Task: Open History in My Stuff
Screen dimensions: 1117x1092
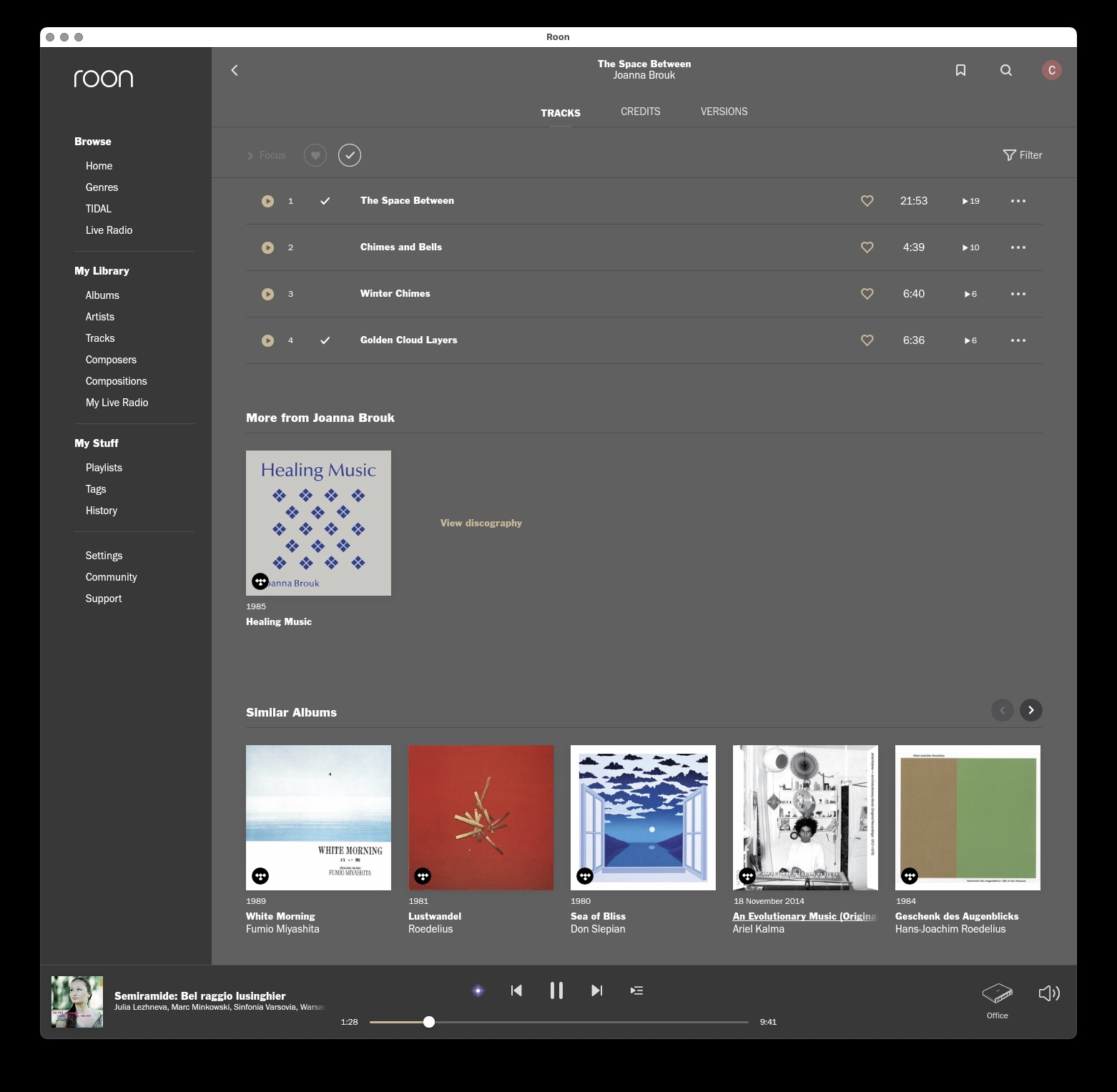Action: [x=102, y=511]
